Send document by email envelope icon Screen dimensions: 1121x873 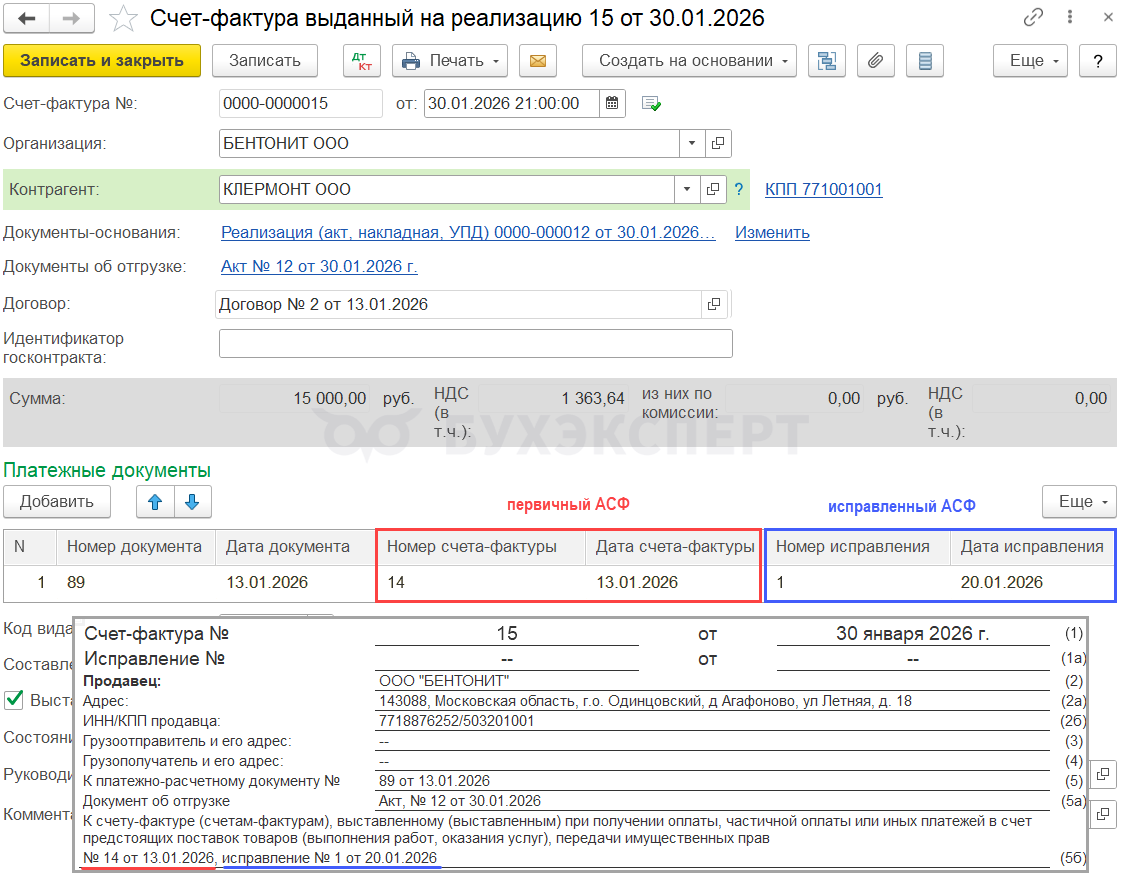(537, 61)
